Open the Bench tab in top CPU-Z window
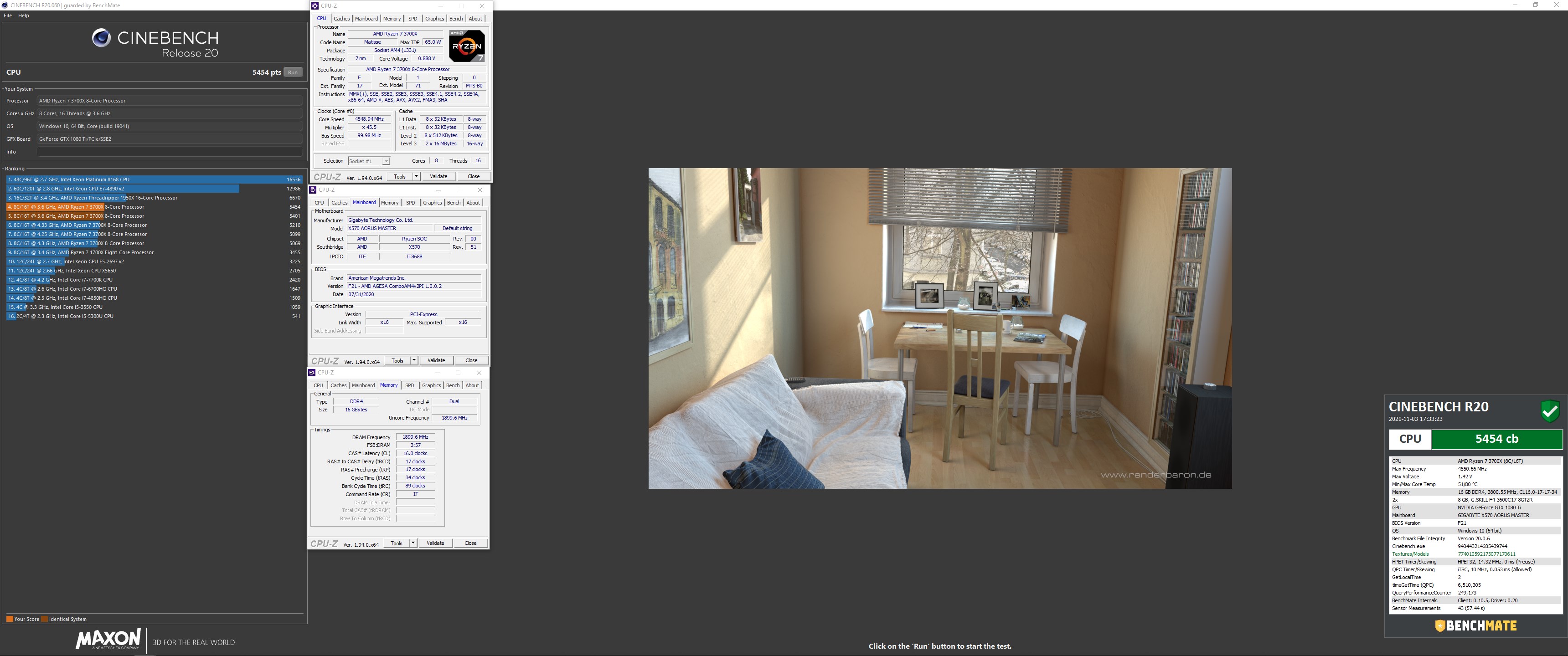 [456, 19]
